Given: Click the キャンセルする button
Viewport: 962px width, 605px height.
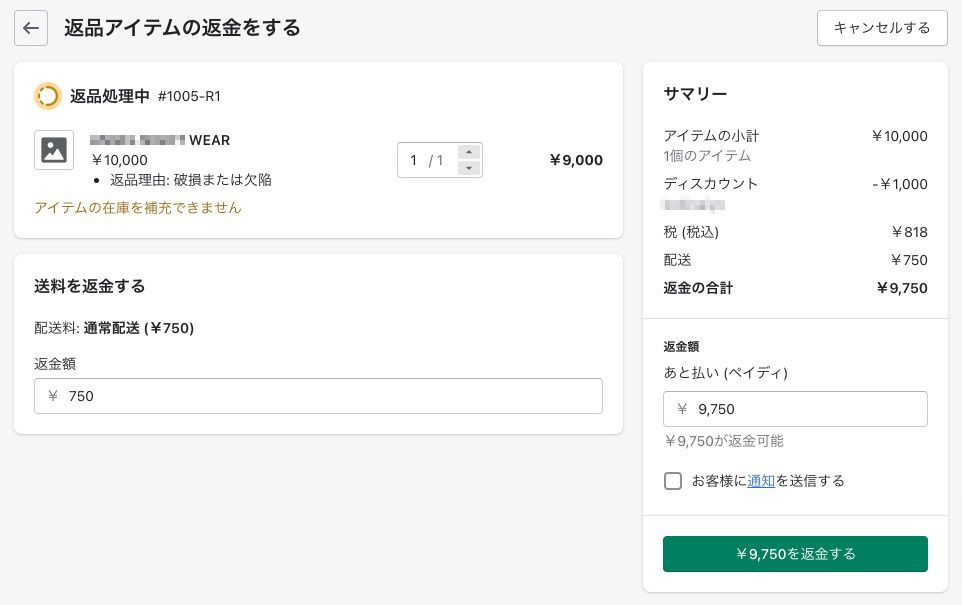Looking at the screenshot, I should point(881,28).
